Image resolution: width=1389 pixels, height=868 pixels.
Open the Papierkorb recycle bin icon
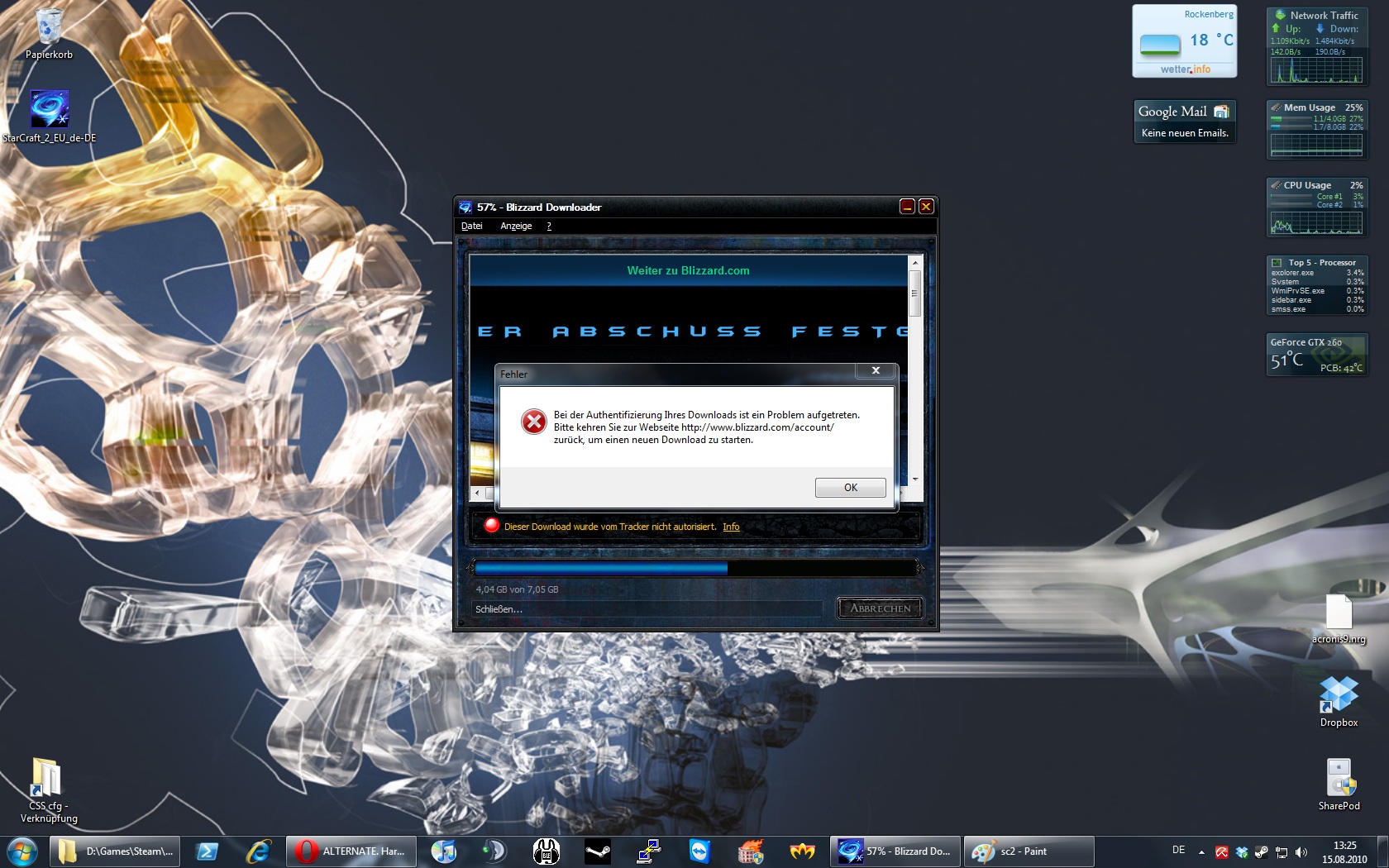point(50,29)
